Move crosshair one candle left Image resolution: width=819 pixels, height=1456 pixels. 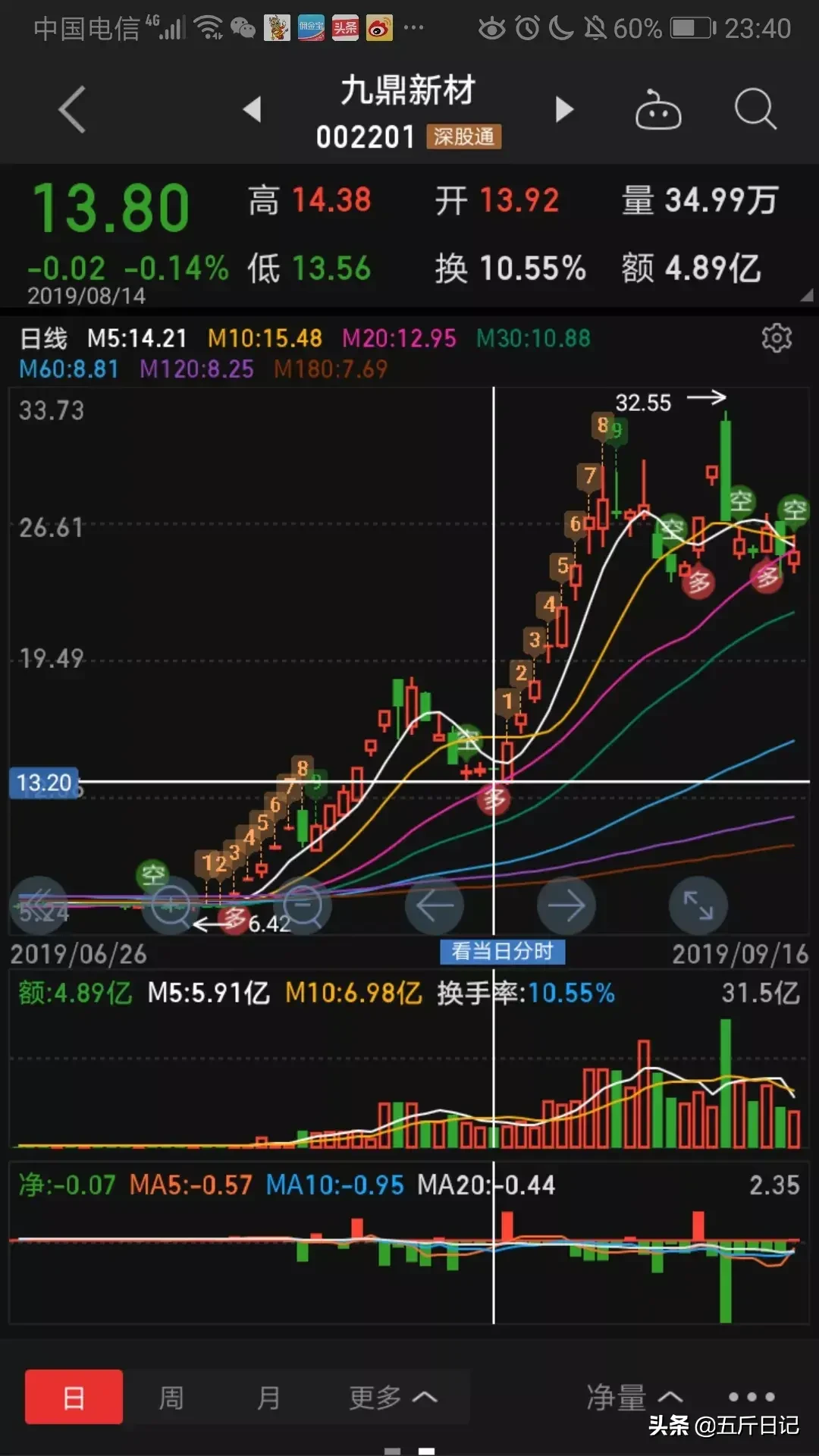435,905
